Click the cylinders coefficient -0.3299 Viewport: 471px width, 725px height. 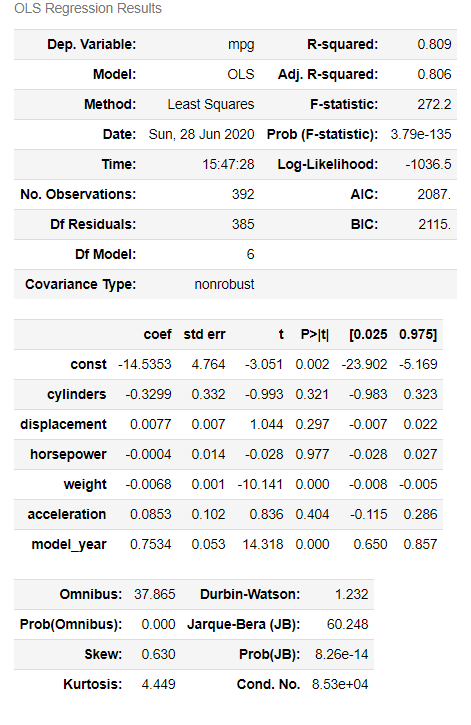148,394
